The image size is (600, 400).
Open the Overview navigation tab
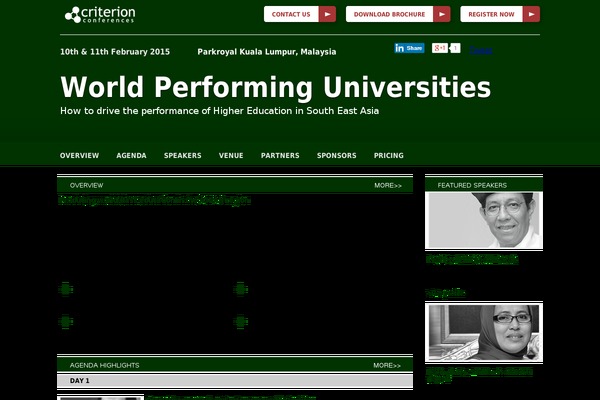(79, 155)
